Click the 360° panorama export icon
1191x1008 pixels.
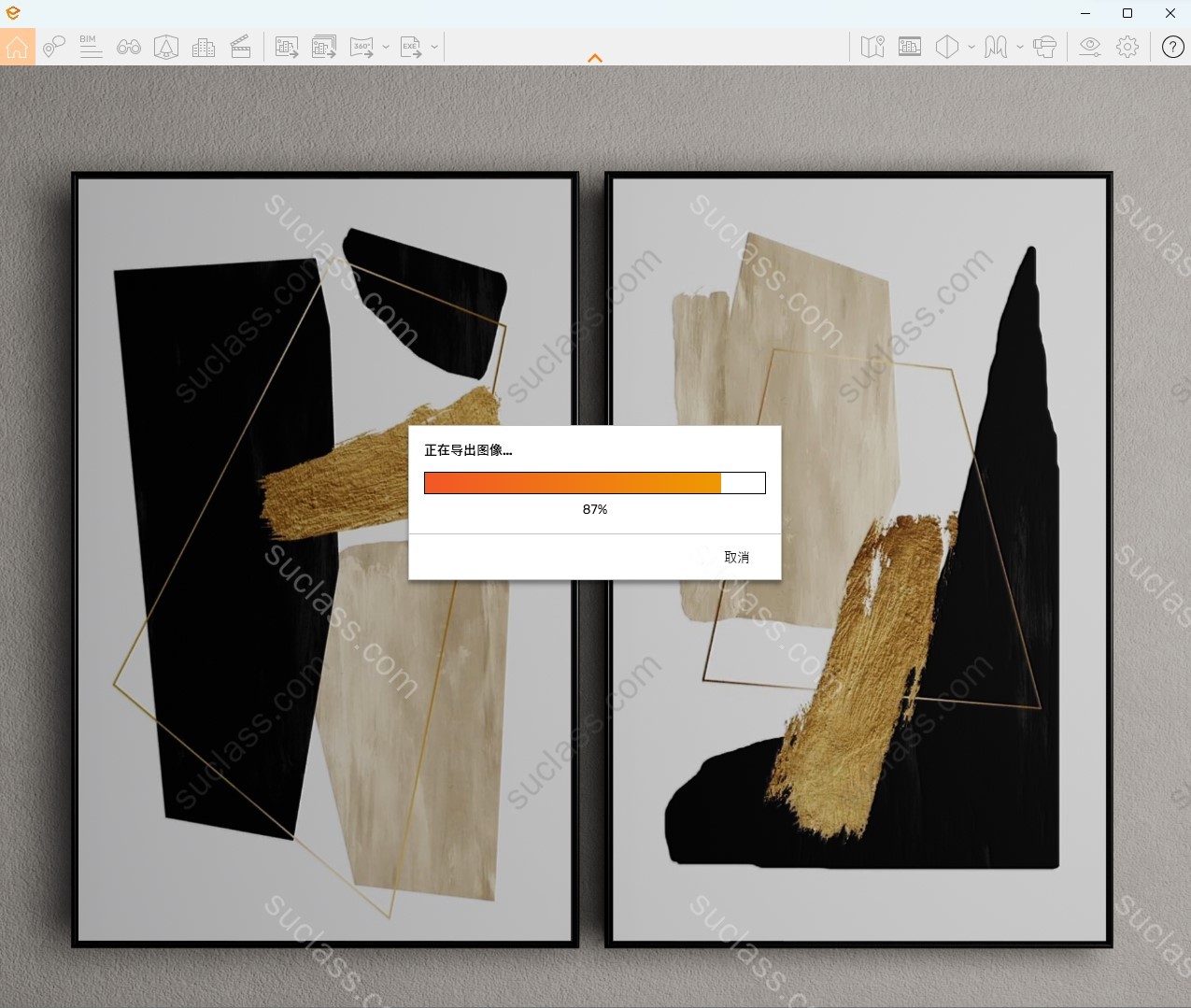point(362,47)
